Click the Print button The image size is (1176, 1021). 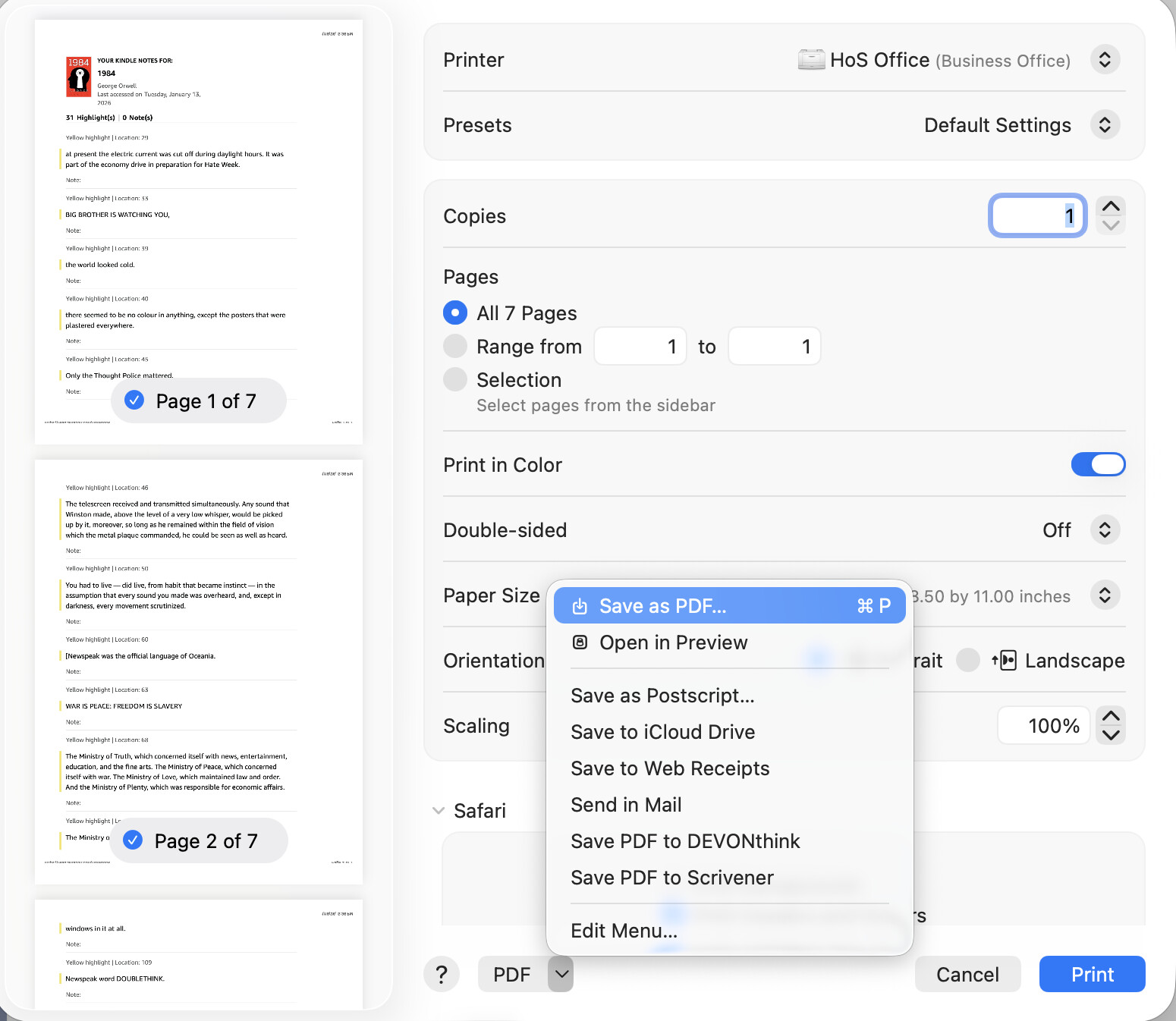[1092, 974]
